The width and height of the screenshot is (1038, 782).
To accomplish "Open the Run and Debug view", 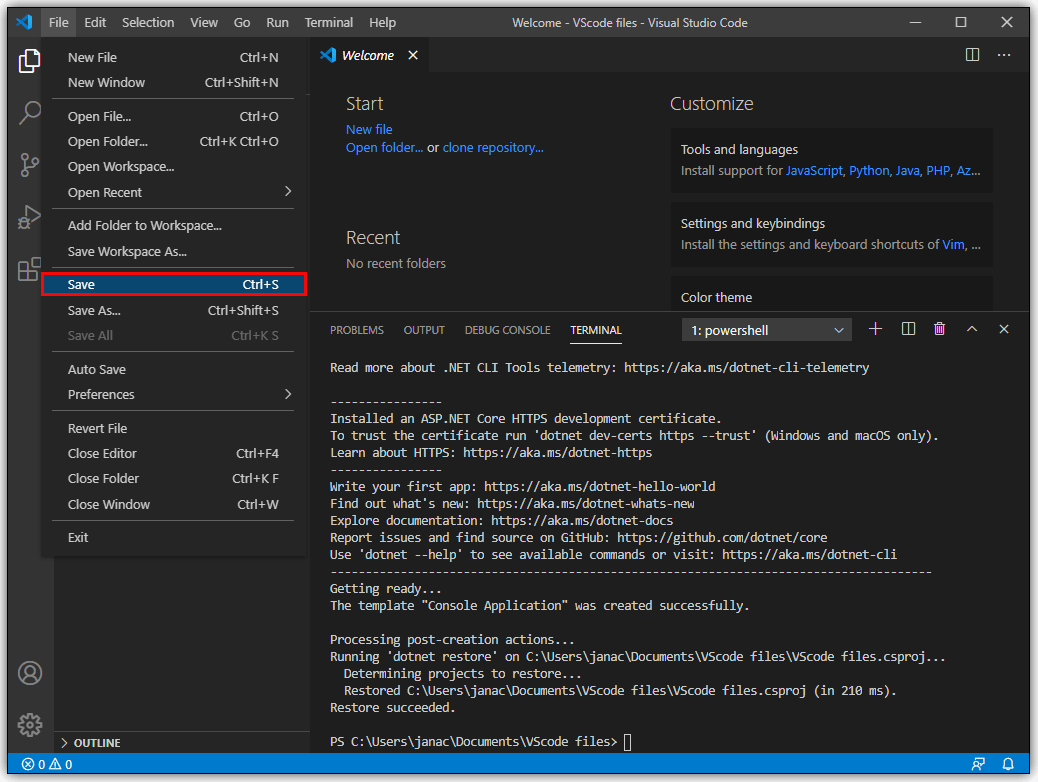I will (29, 217).
